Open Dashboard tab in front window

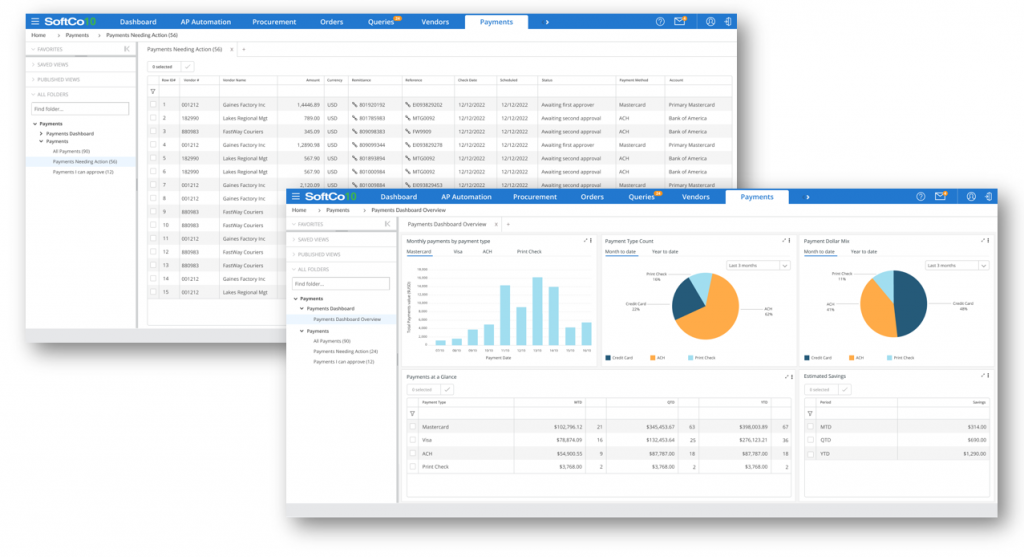(x=398, y=197)
